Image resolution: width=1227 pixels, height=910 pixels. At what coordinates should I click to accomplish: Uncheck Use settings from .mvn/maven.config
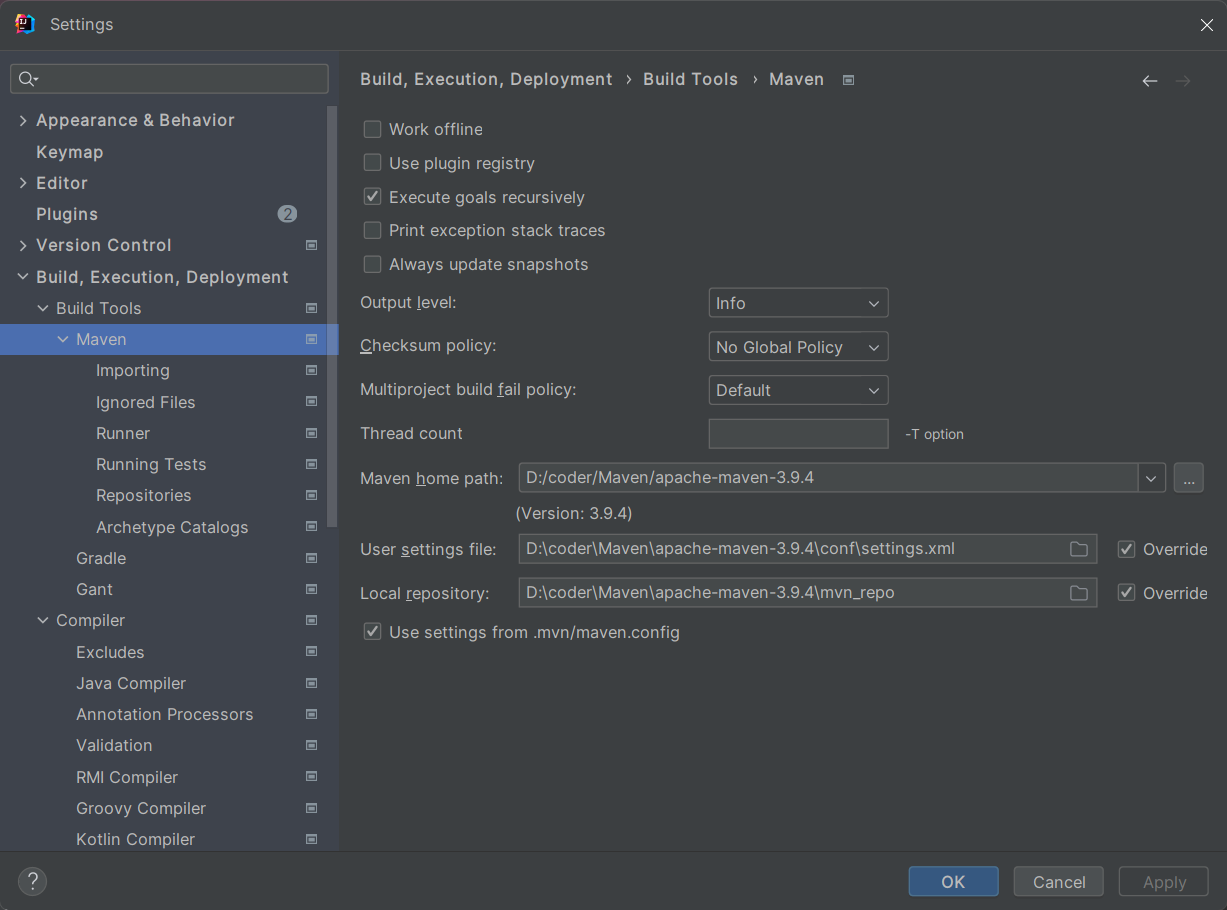(372, 632)
